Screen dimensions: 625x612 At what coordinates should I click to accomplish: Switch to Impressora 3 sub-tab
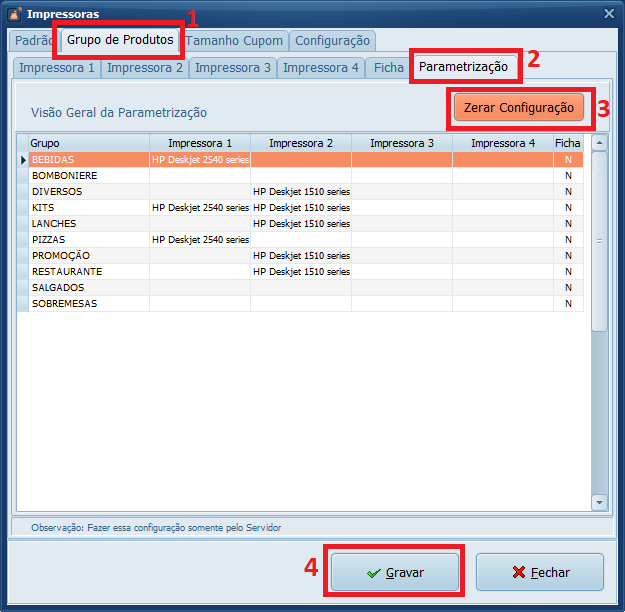pos(232,68)
